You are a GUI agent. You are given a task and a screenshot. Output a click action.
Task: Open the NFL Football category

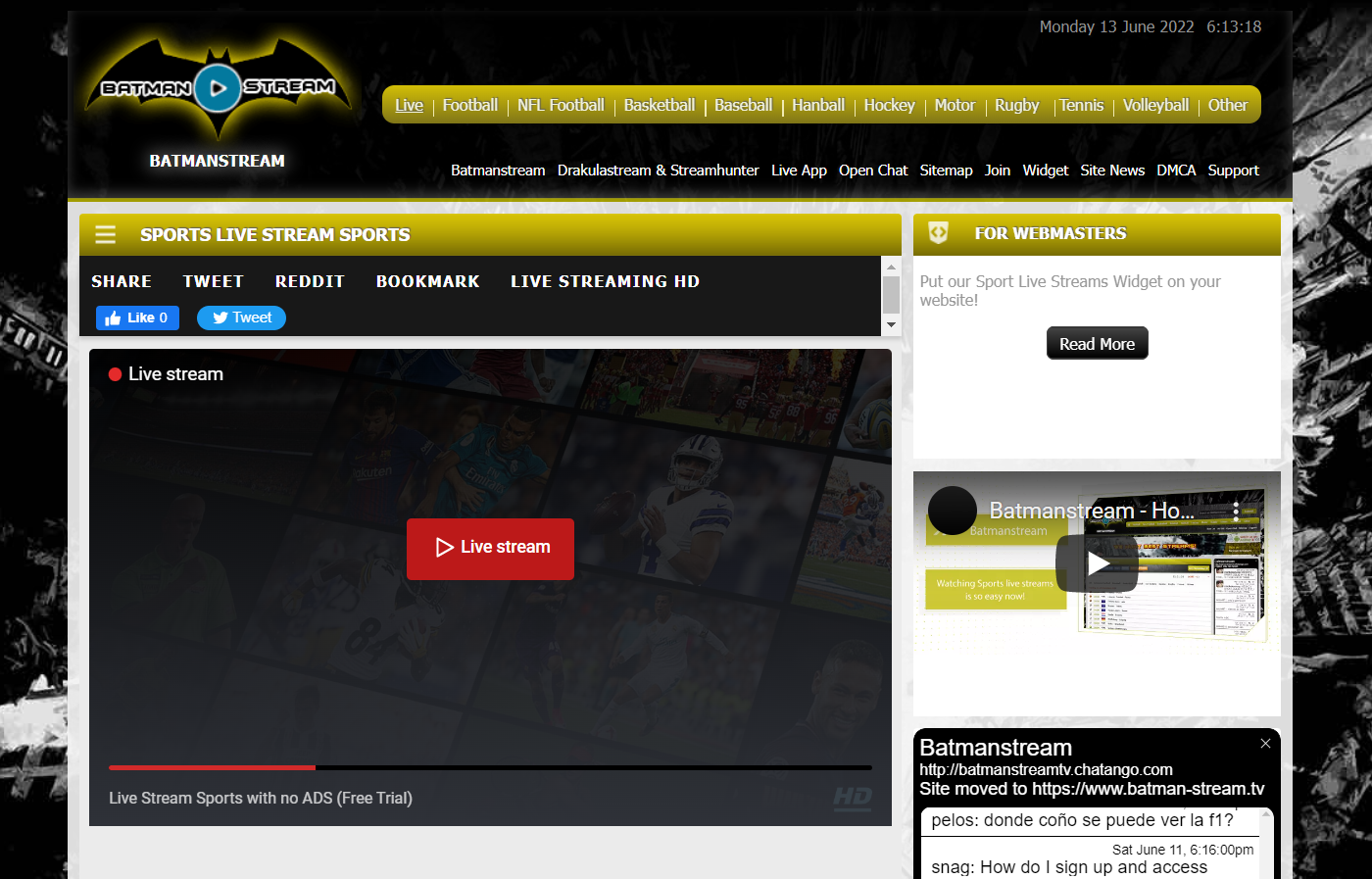tap(561, 106)
